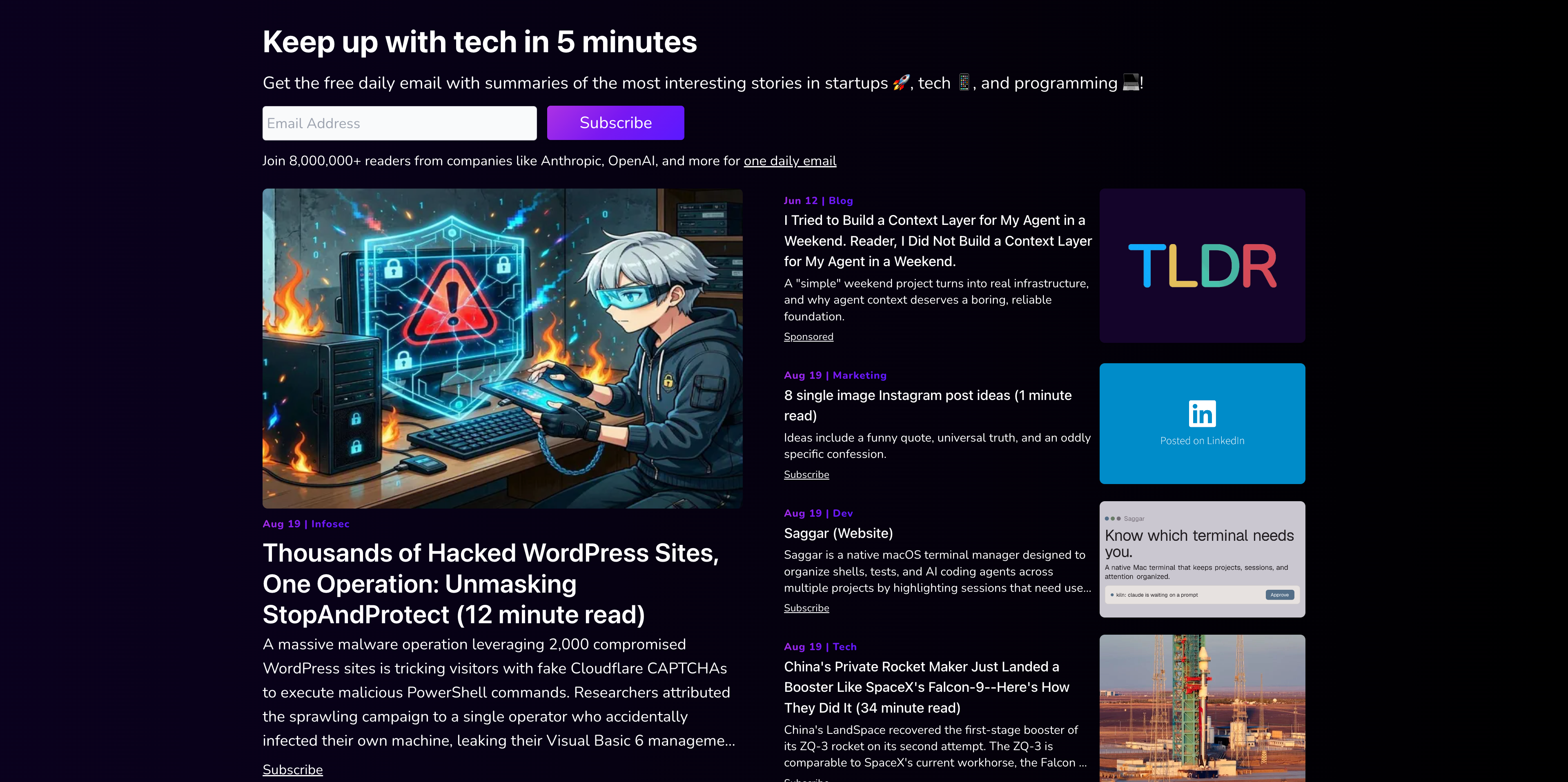Open the TLDR logo thumbnail
This screenshot has height=782, width=1568.
point(1202,265)
